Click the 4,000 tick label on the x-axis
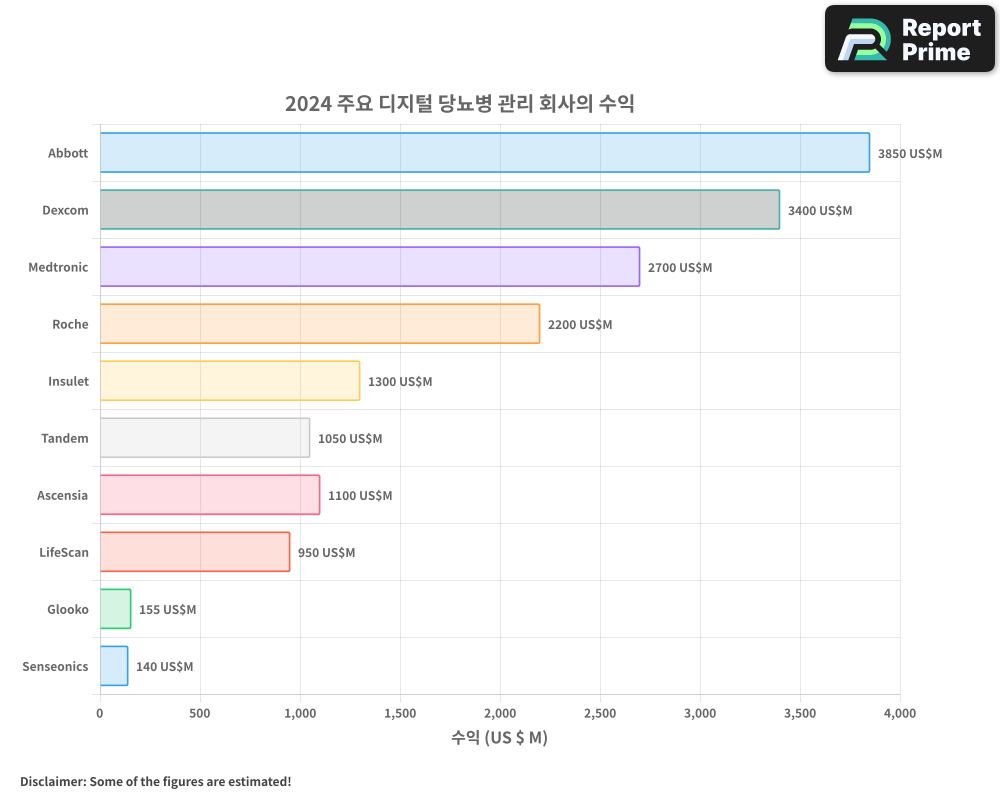 click(x=899, y=714)
